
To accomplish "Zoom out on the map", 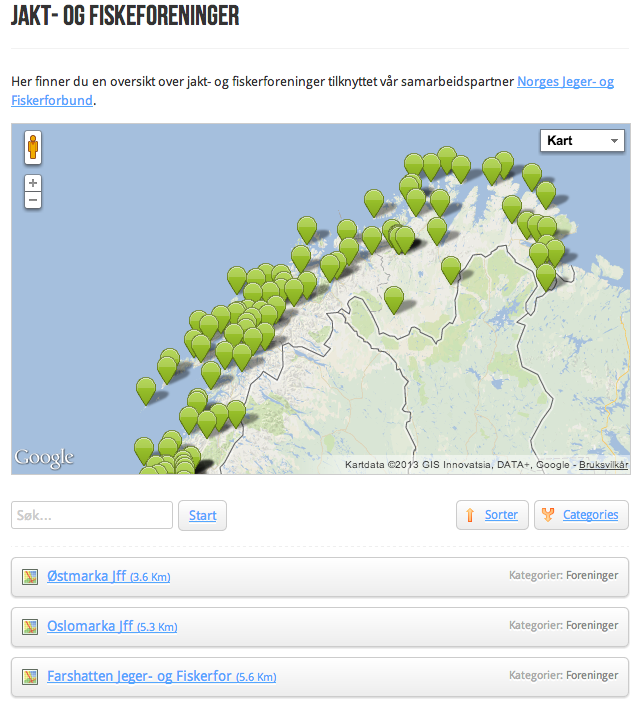I will tap(33, 200).
